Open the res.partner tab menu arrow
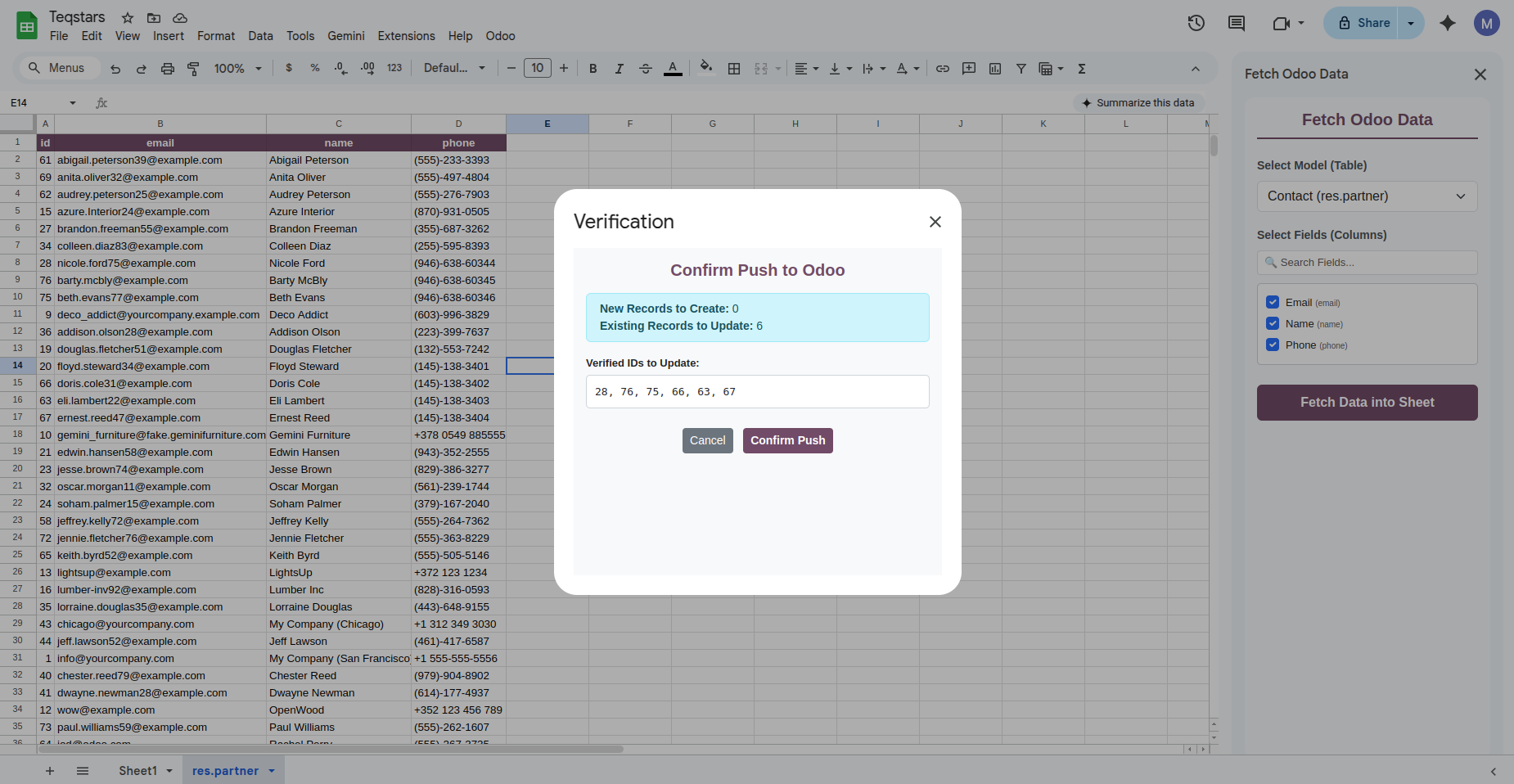 pos(272,771)
